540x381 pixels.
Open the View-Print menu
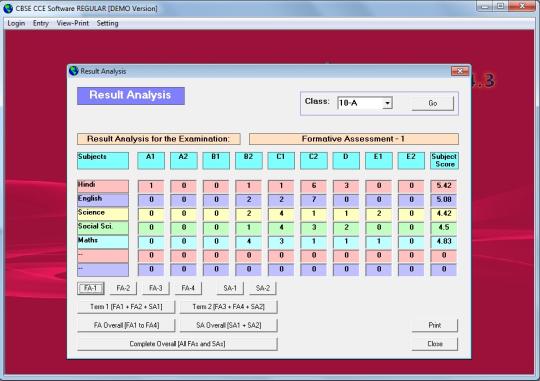pos(73,23)
